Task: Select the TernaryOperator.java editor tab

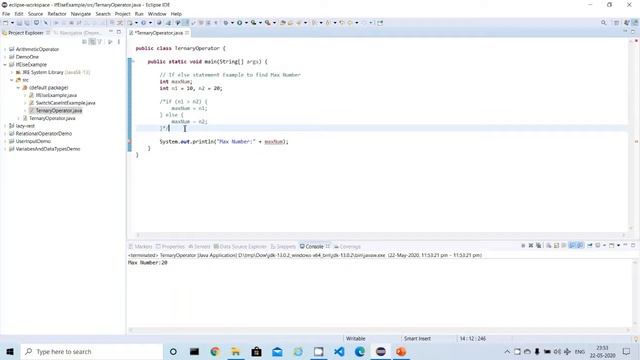Action: click(159, 33)
